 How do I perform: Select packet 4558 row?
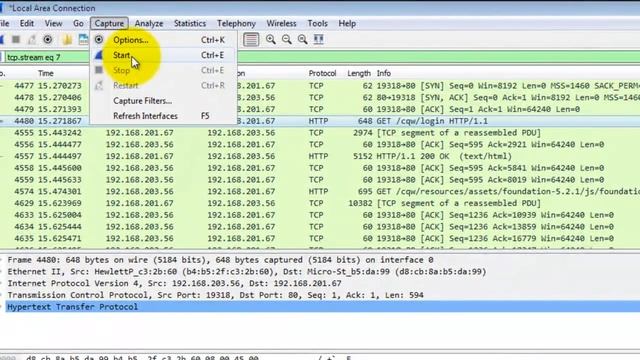[320, 168]
